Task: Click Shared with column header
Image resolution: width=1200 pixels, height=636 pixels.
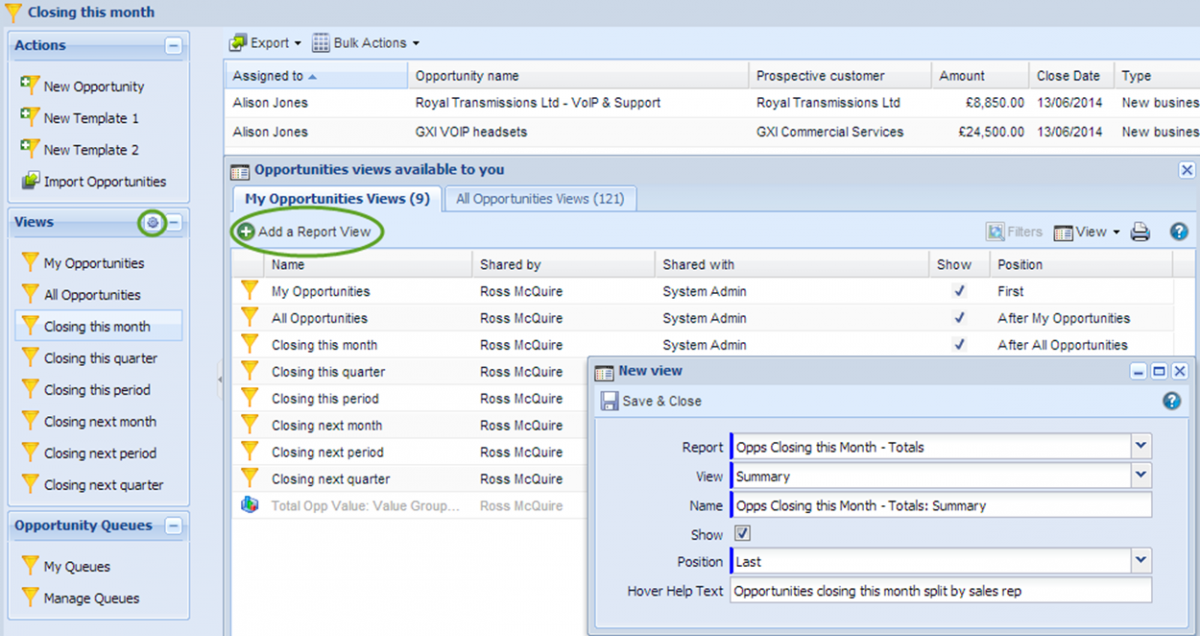Action: pos(792,265)
